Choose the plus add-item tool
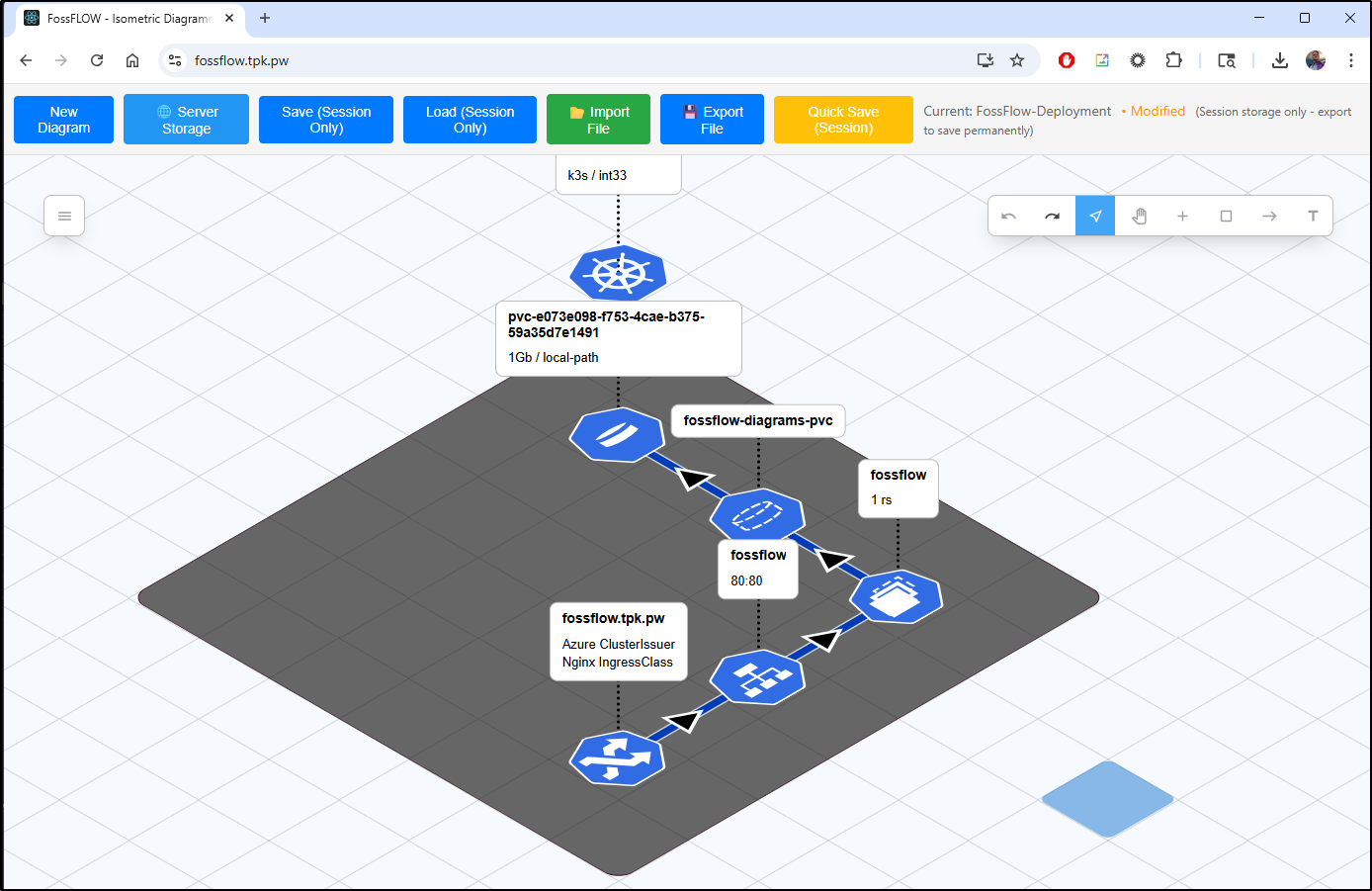The width and height of the screenshot is (1372, 891). click(x=1182, y=216)
